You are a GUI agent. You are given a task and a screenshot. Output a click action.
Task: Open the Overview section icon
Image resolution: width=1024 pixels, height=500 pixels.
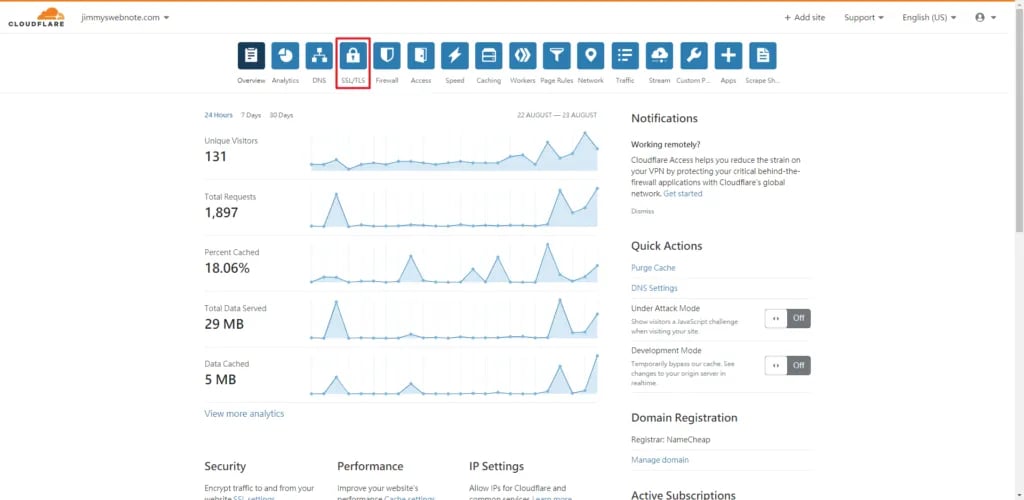[251, 56]
